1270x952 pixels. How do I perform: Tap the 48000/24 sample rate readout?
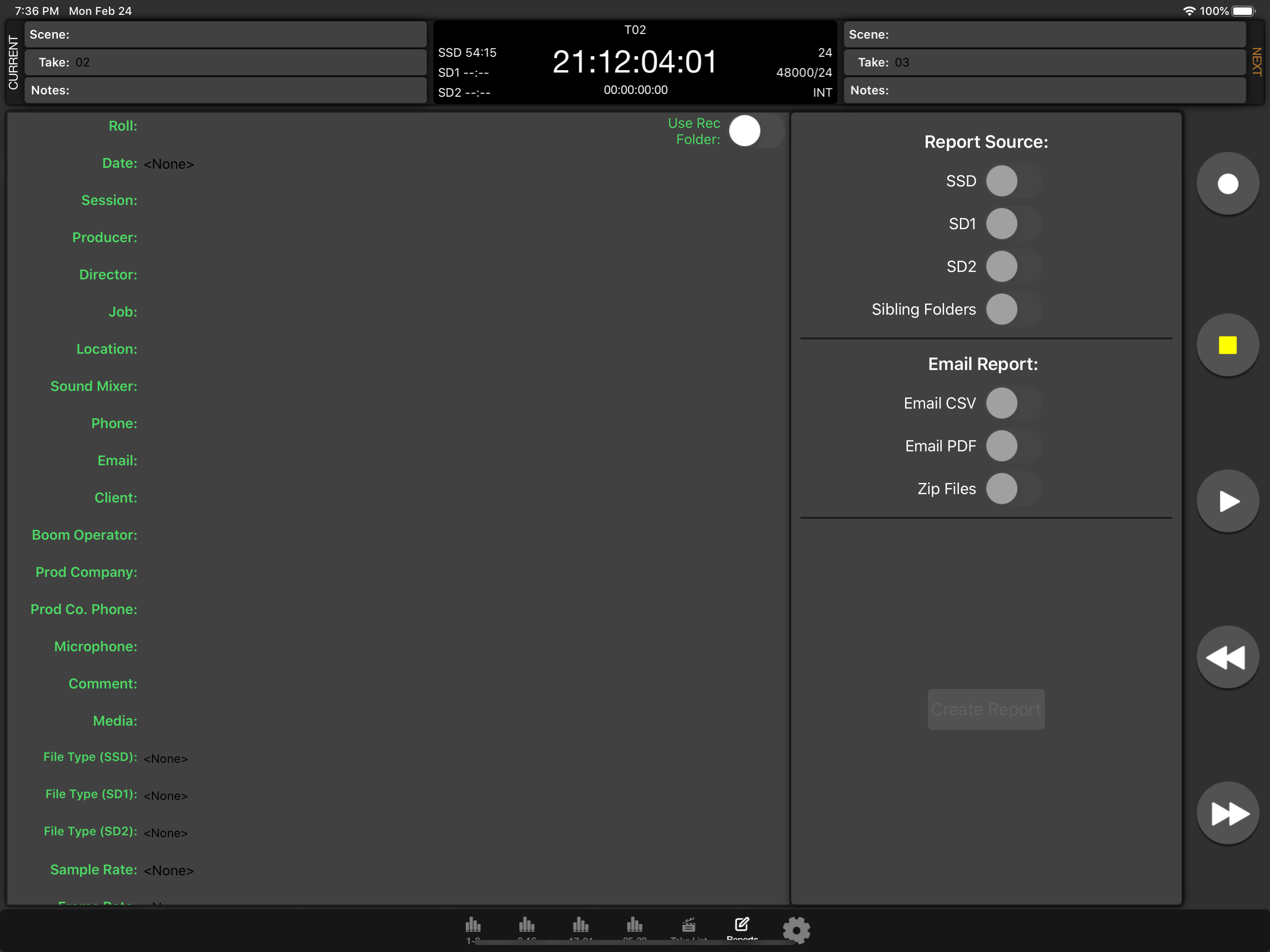[x=804, y=73]
